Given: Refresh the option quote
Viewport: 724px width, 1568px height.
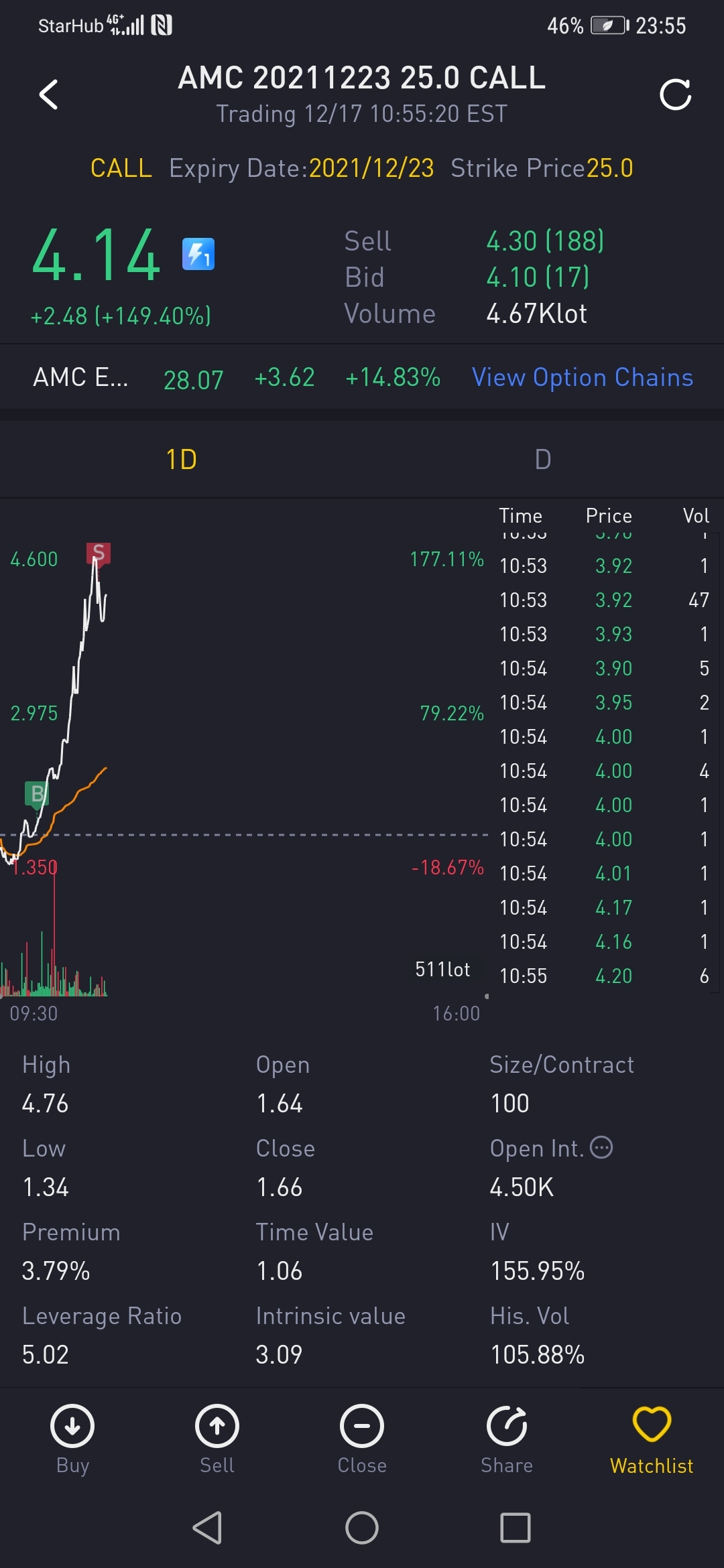Looking at the screenshot, I should 675,94.
